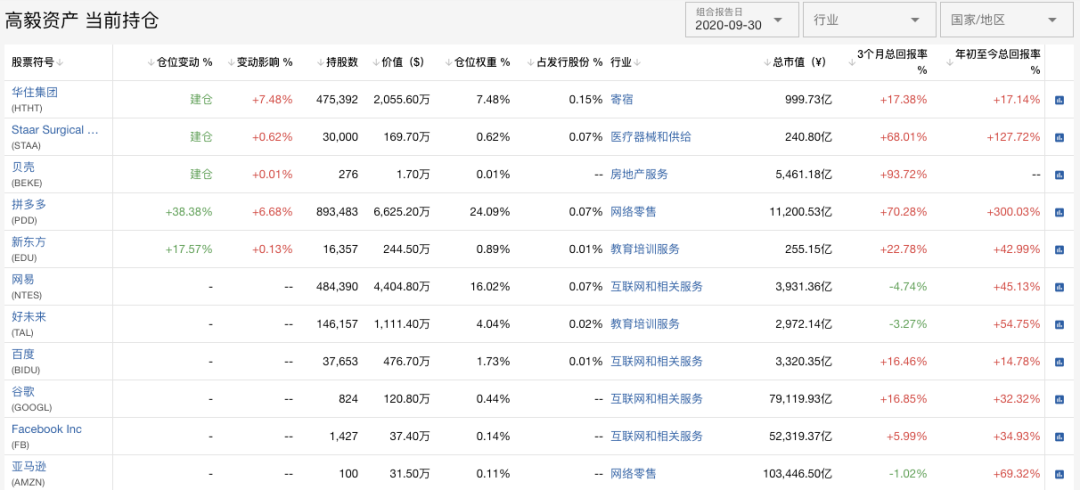The width and height of the screenshot is (1080, 490).
Task: Open Staar Surgical stock link
Action: (x=55, y=130)
